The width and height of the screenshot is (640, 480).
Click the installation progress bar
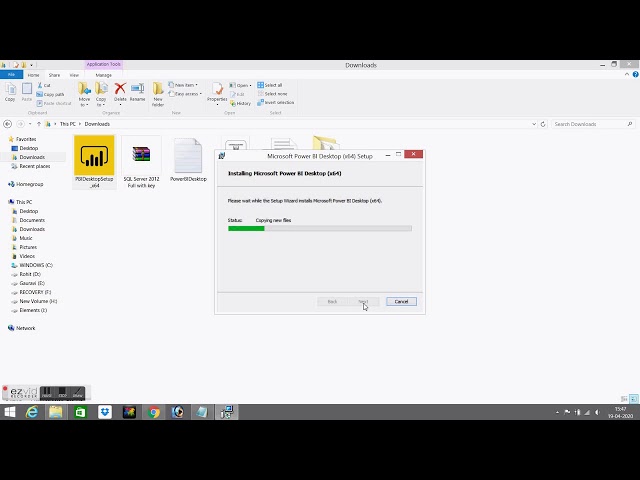320,229
